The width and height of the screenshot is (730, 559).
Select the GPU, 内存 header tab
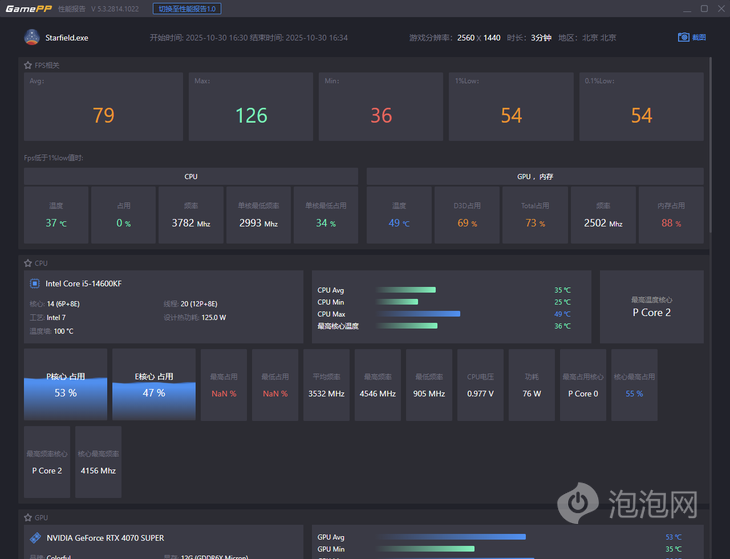coord(535,176)
